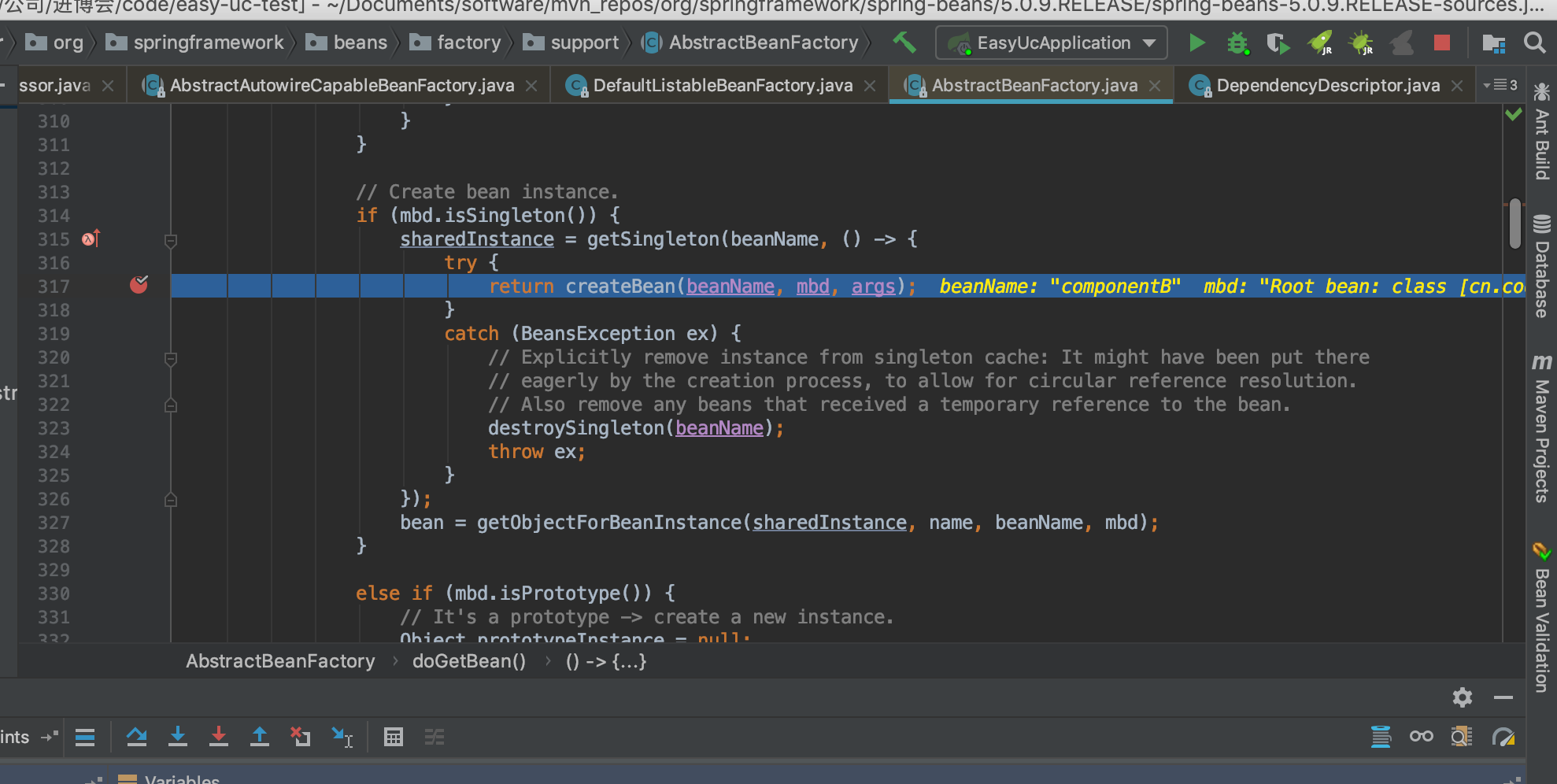
Task: Click the Step Out debugger icon
Action: point(260,737)
